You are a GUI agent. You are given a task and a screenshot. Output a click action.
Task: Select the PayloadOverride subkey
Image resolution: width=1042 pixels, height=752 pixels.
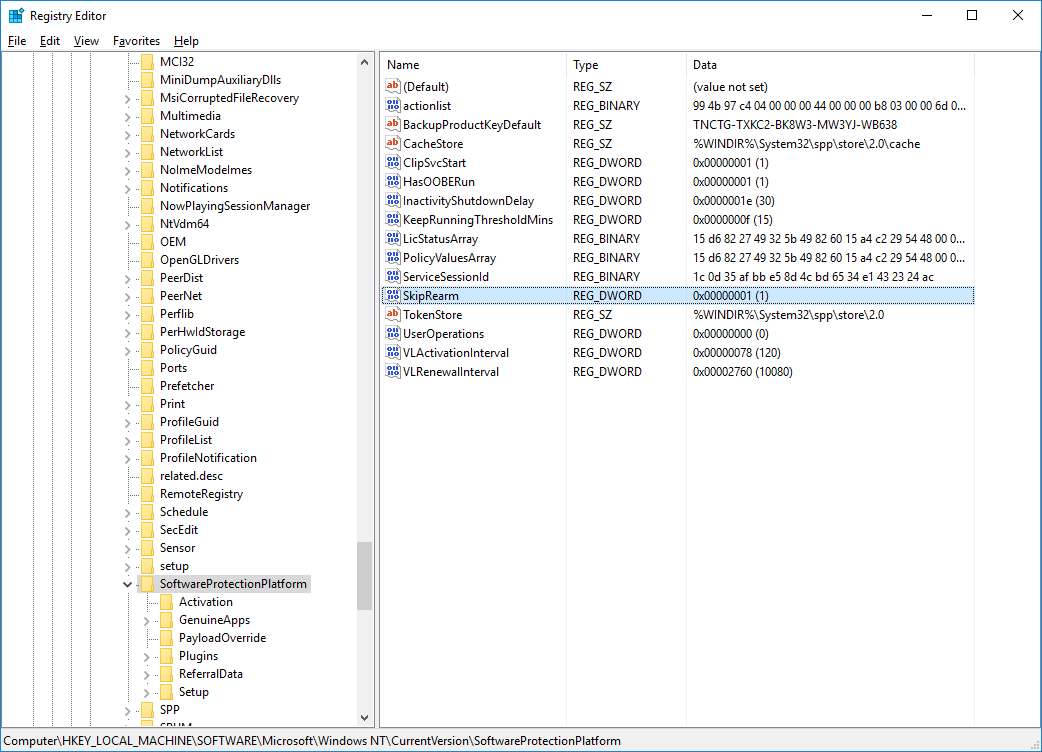point(223,638)
